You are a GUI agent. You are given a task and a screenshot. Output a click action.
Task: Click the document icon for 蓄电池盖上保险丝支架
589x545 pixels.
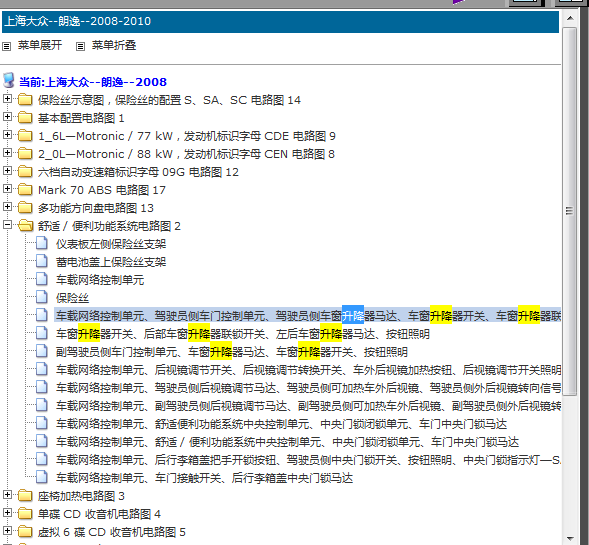pyautogui.click(x=42, y=261)
